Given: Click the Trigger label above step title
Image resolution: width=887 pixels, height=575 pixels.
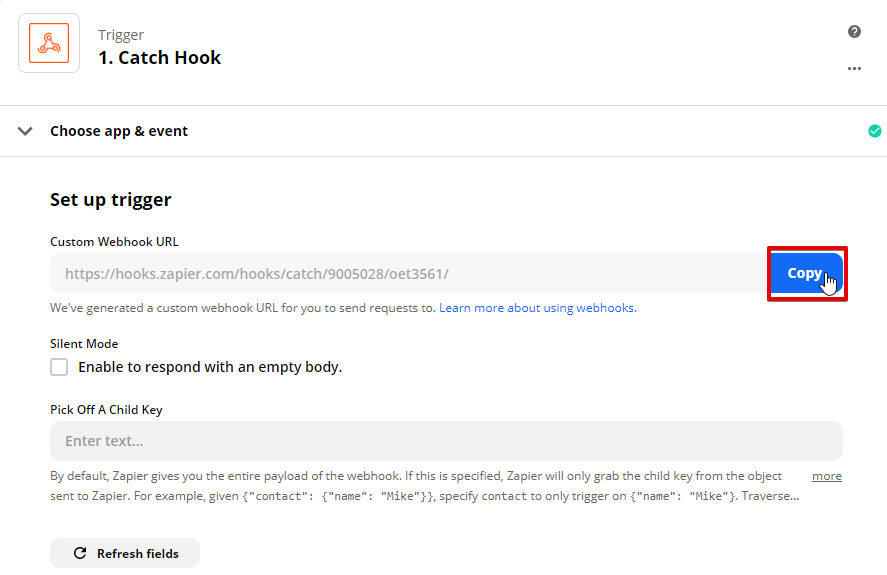Looking at the screenshot, I should point(121,35).
